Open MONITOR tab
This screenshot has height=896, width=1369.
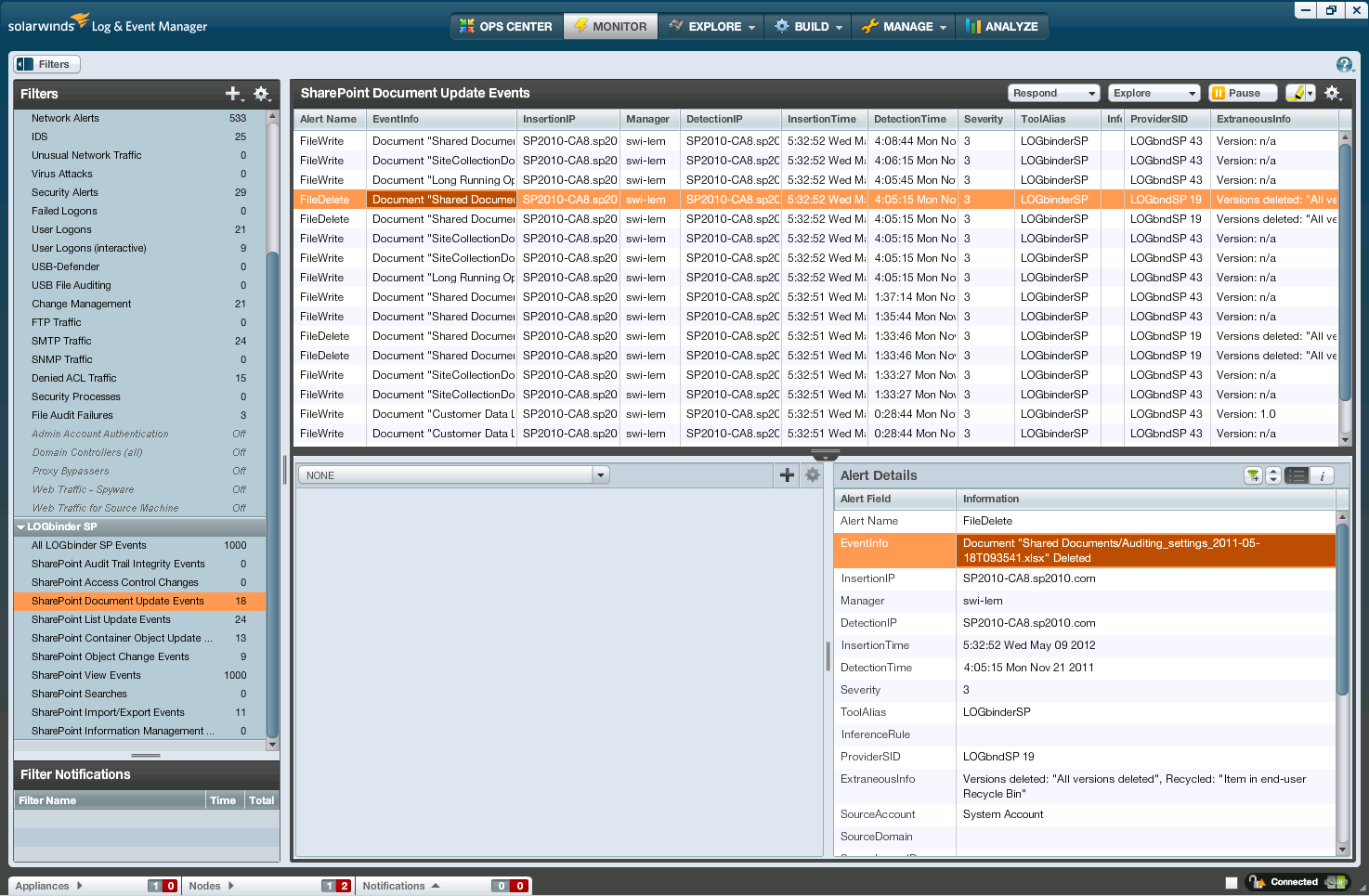(x=610, y=26)
